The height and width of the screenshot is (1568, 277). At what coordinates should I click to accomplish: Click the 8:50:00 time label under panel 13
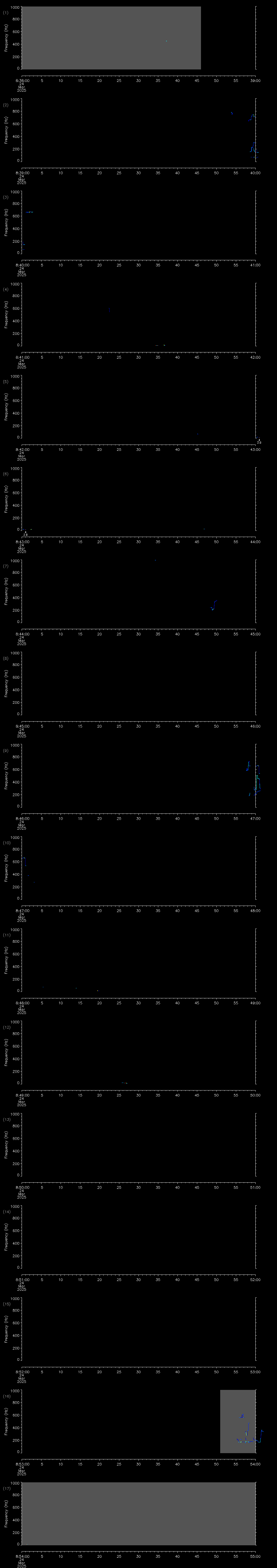(21, 1187)
